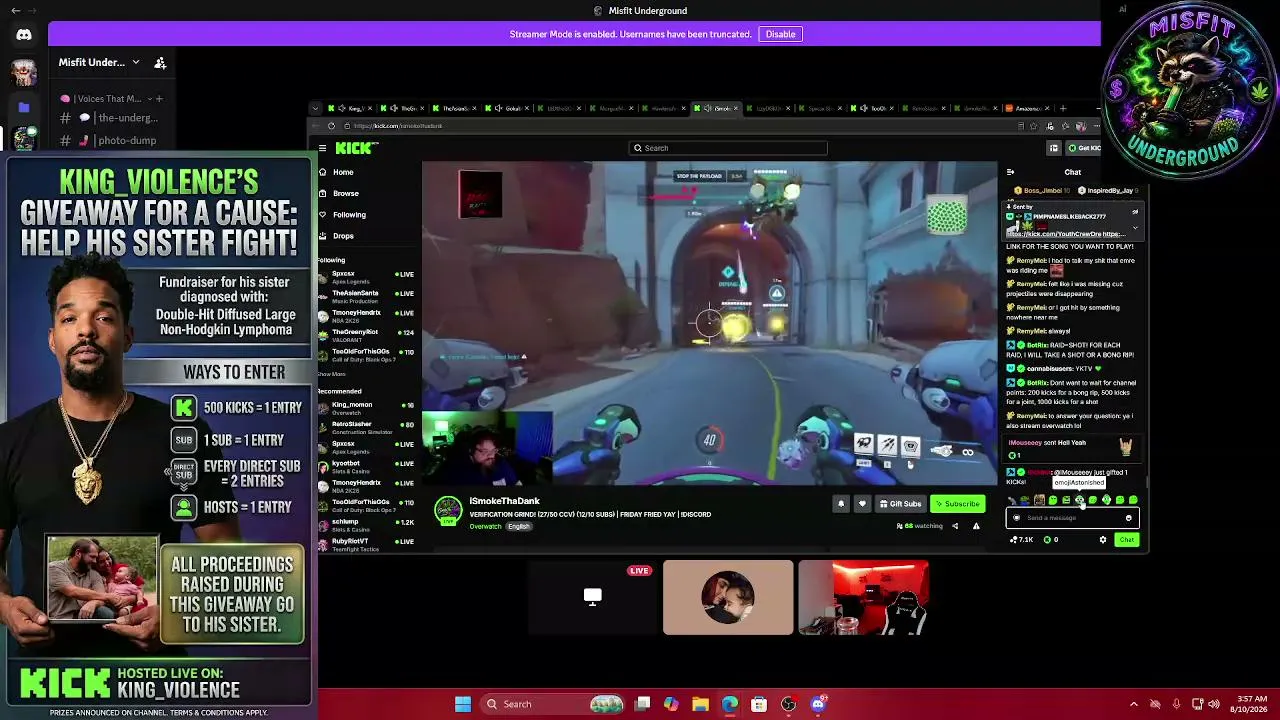Screen dimensions: 1280x720
Task: Report the stream via warning triangle icon
Action: [976, 526]
